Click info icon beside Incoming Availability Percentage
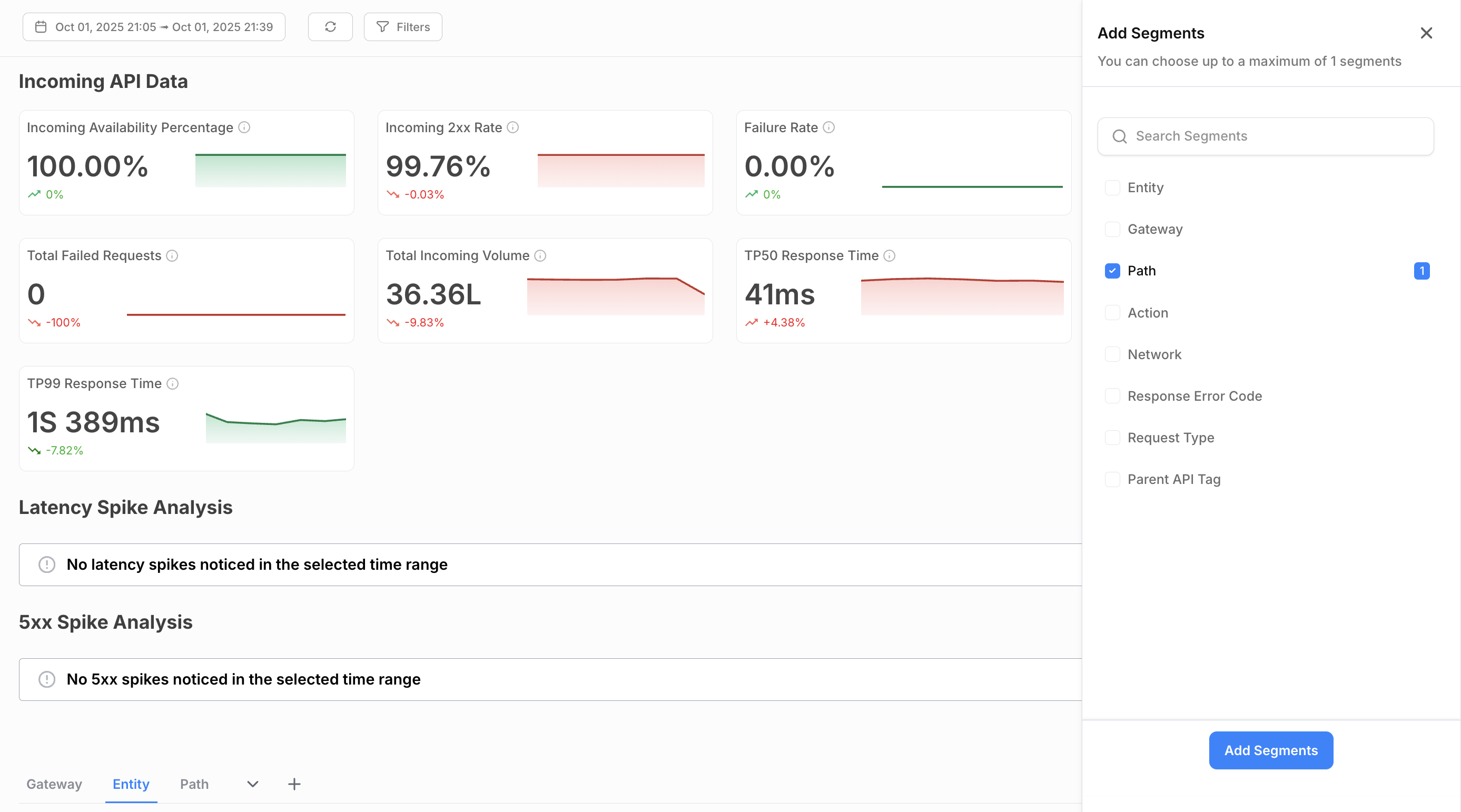Screen dimensions: 1461x812 coord(244,127)
